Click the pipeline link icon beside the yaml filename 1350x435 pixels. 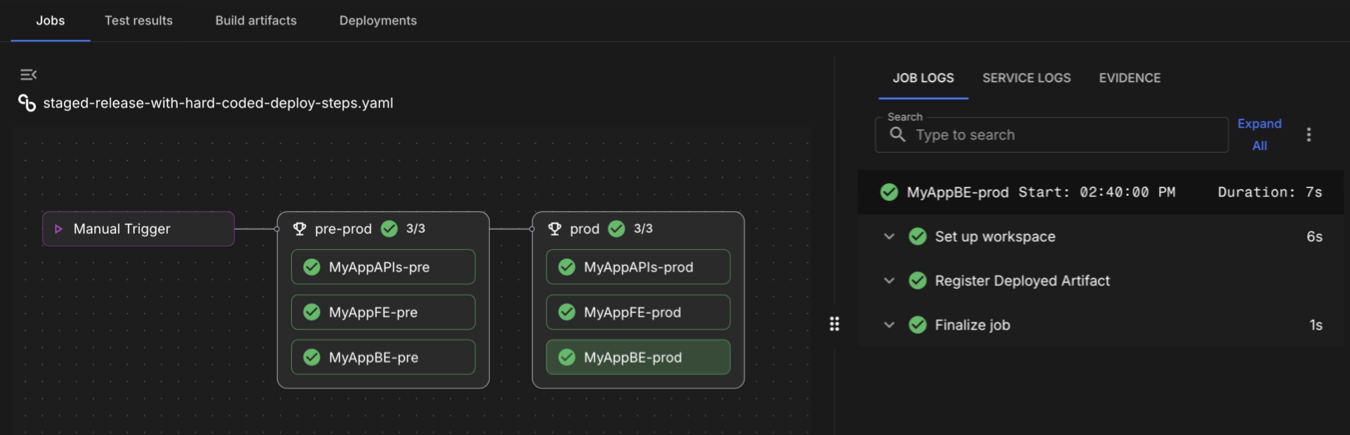pos(27,103)
